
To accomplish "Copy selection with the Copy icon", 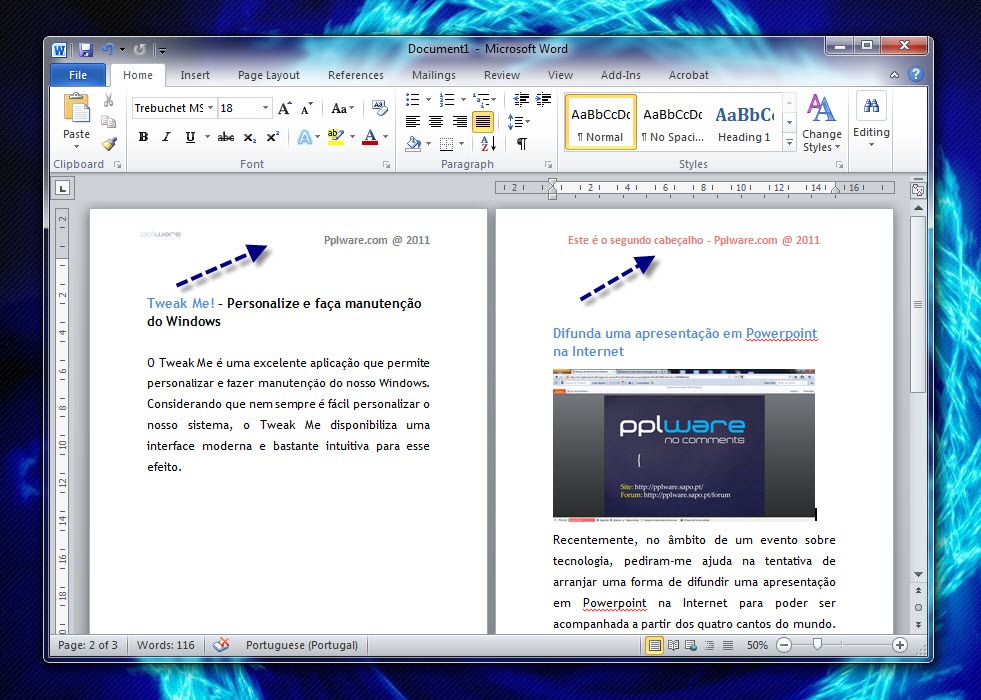I will point(108,121).
